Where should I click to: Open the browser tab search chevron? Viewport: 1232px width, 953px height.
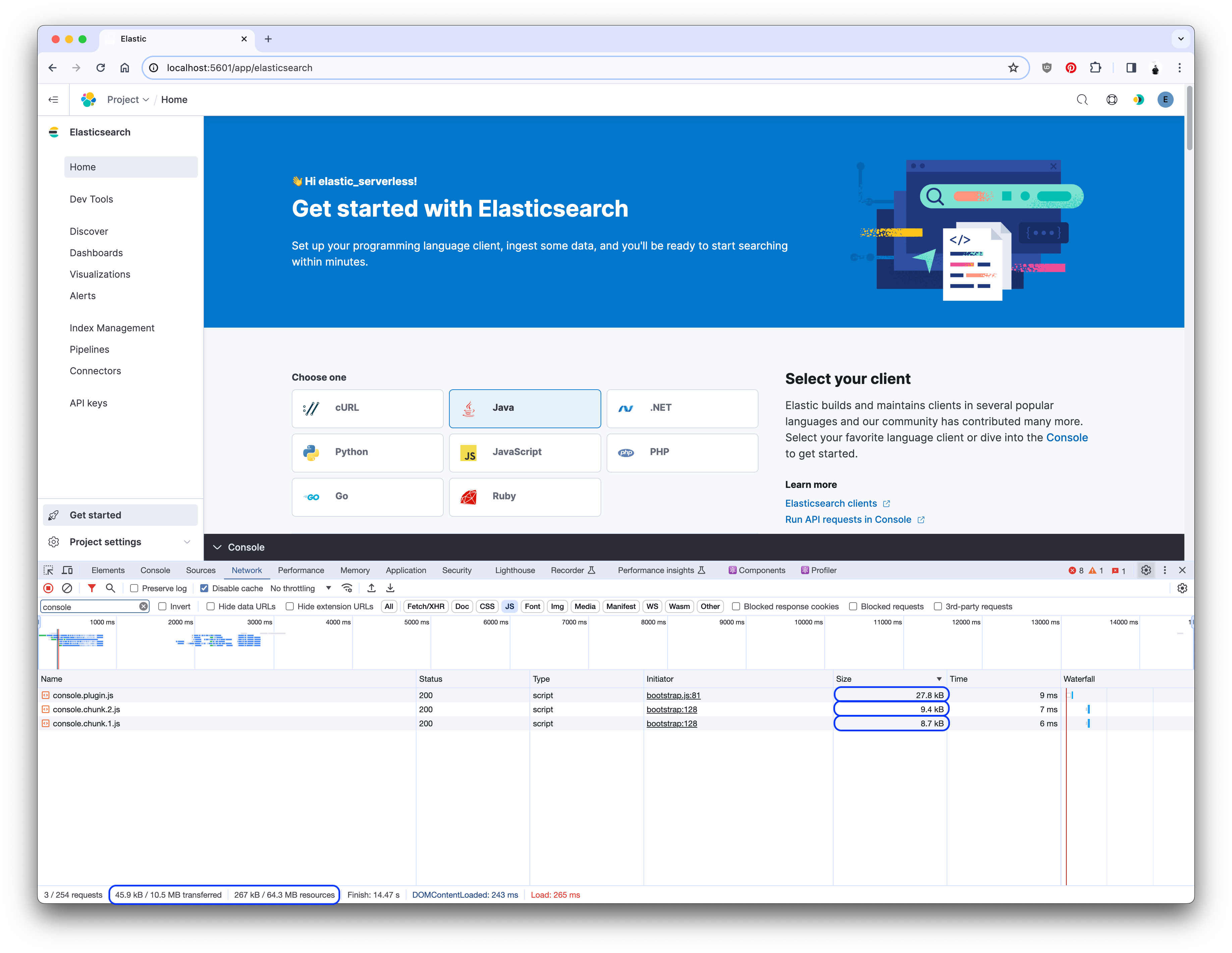pos(1181,39)
